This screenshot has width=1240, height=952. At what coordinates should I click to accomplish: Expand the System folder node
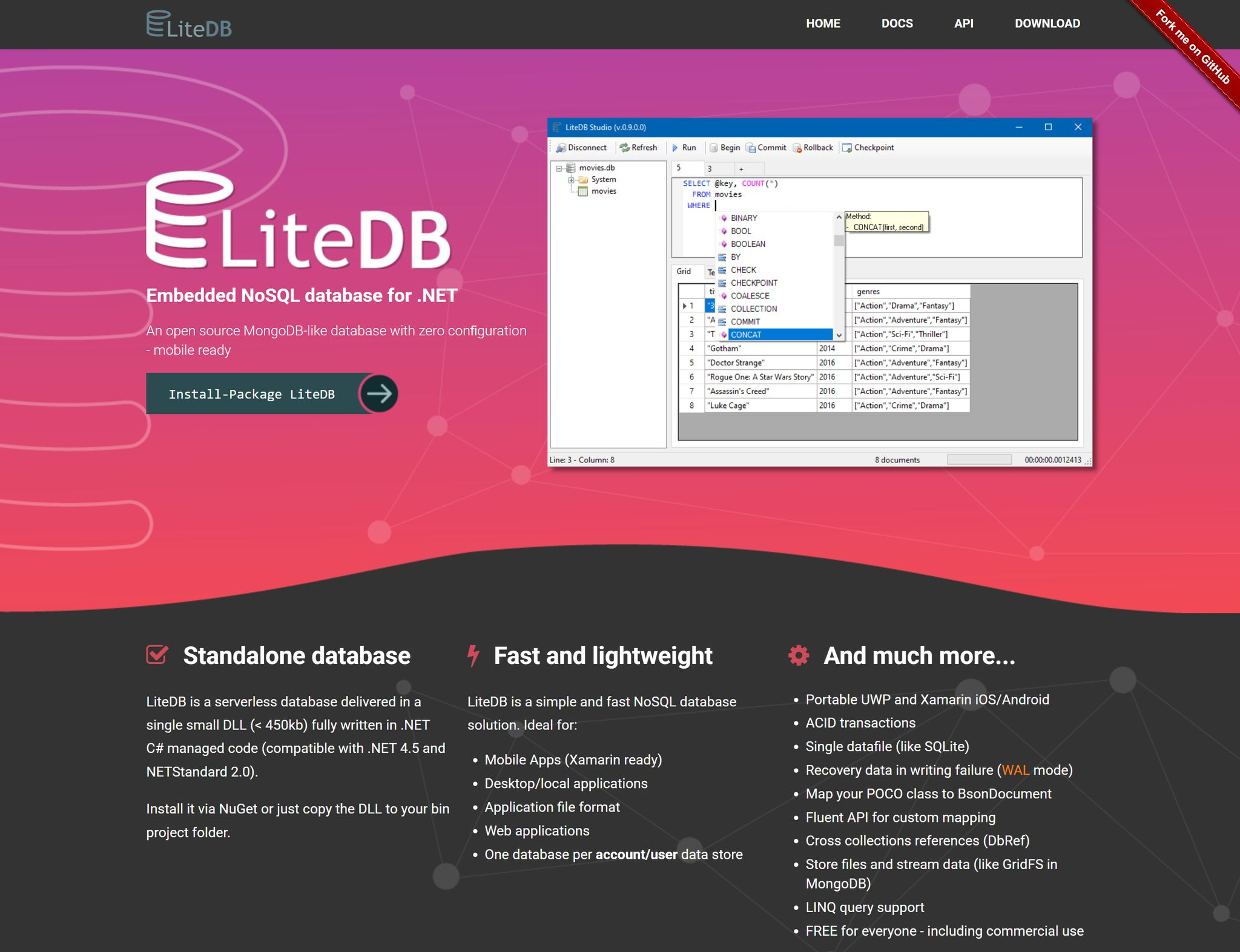[x=571, y=180]
